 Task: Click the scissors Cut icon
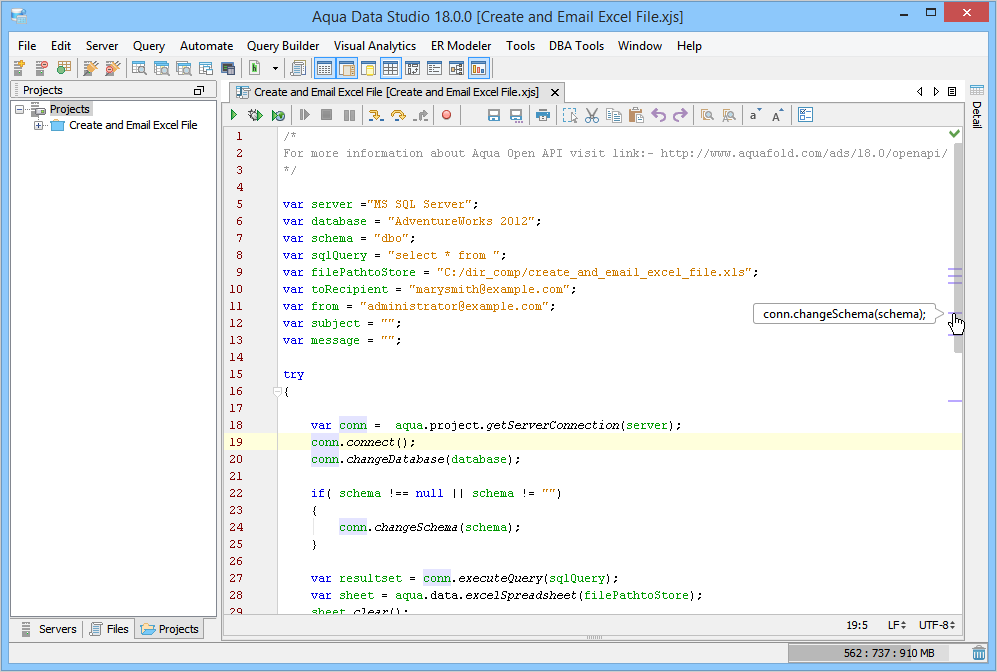592,116
